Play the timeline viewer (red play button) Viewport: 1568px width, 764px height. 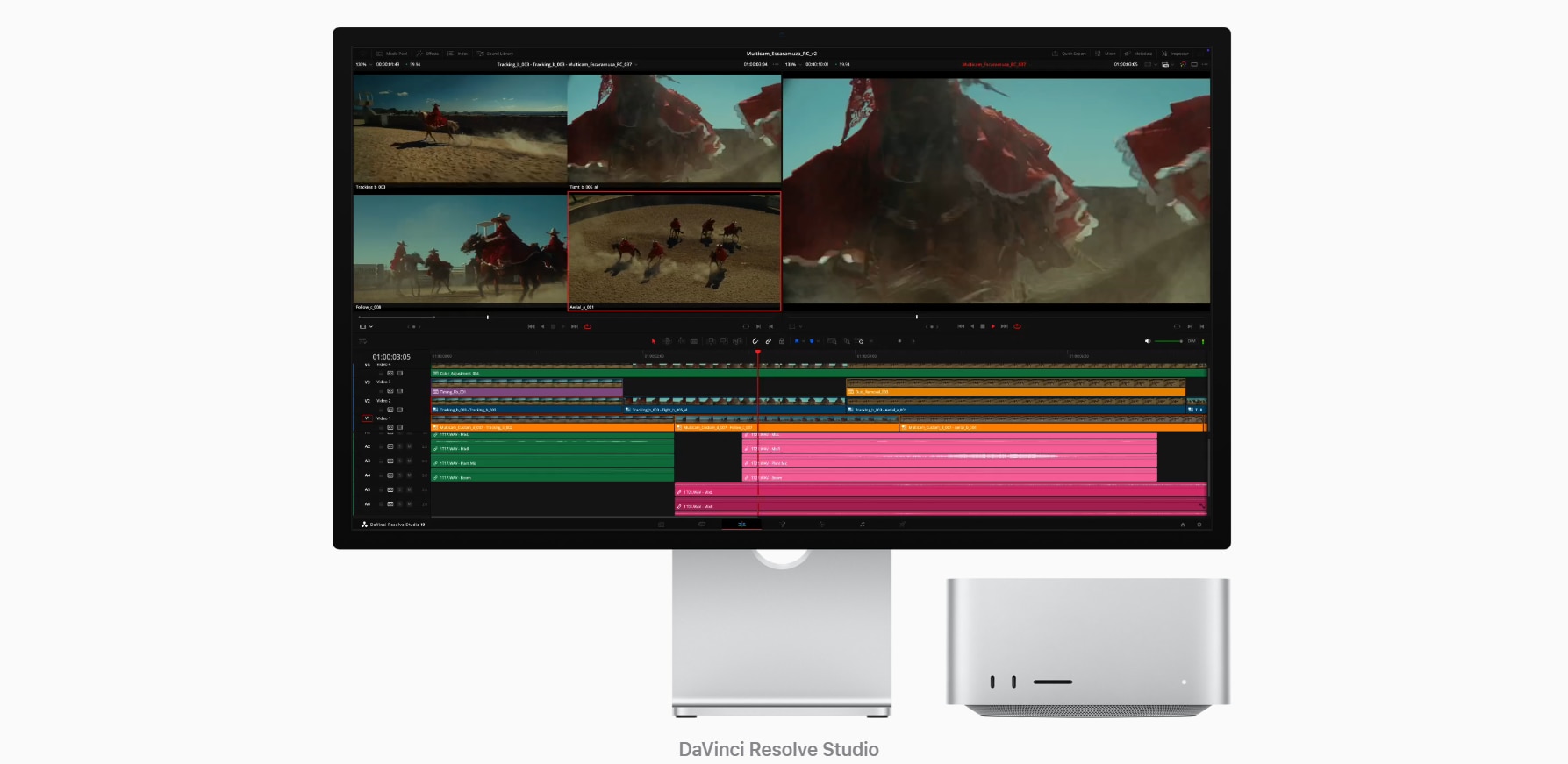[993, 326]
